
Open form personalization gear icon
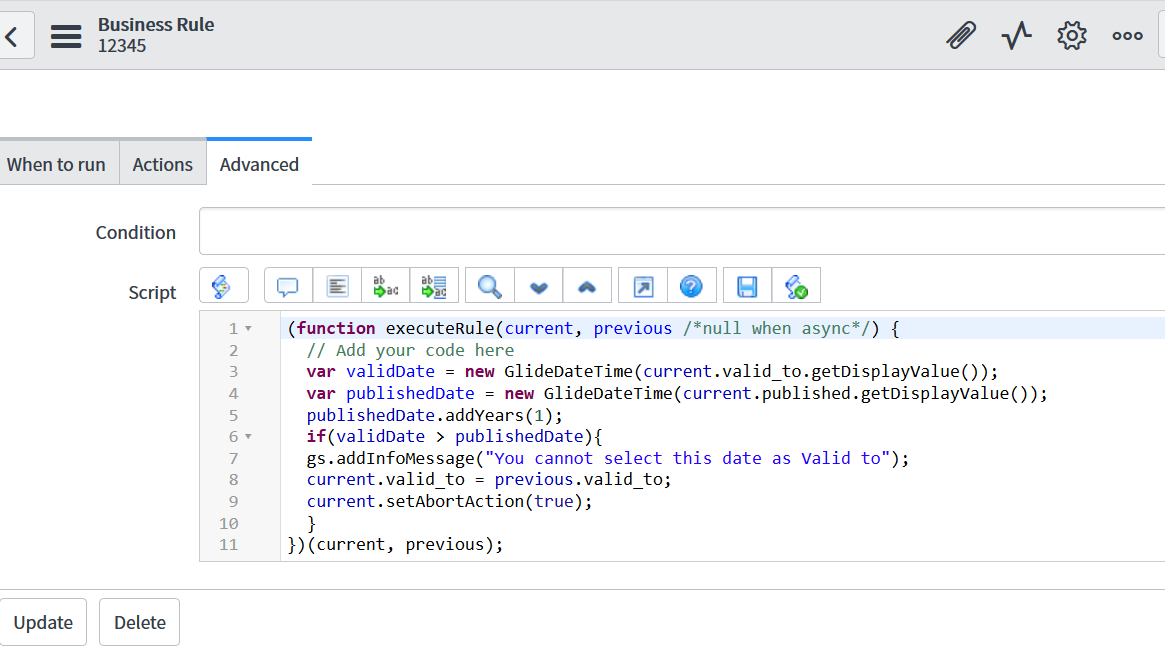tap(1071, 36)
